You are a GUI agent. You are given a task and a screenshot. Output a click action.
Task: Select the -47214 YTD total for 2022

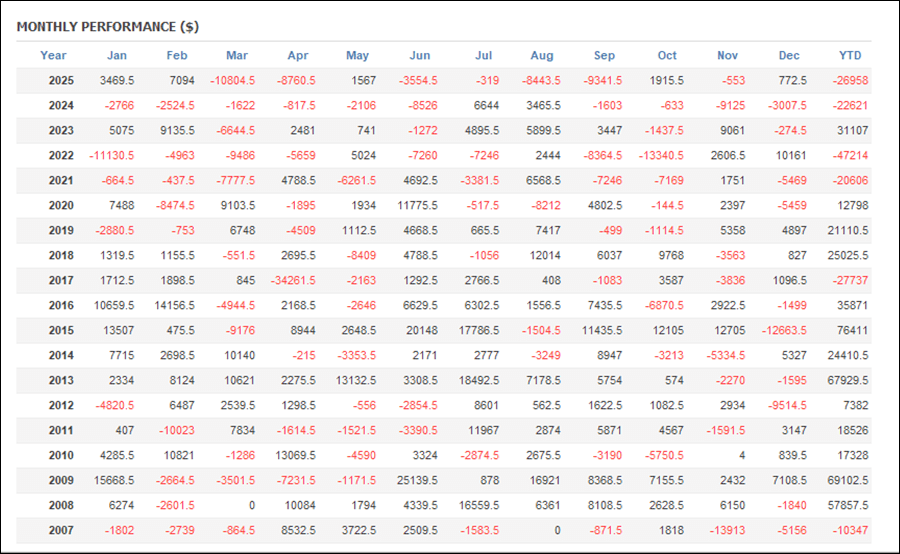coord(852,155)
